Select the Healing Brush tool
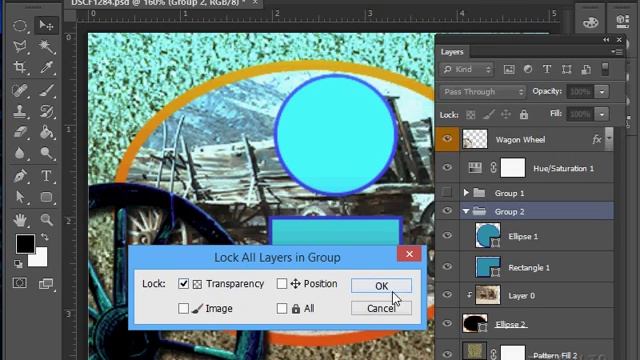 (x=20, y=90)
